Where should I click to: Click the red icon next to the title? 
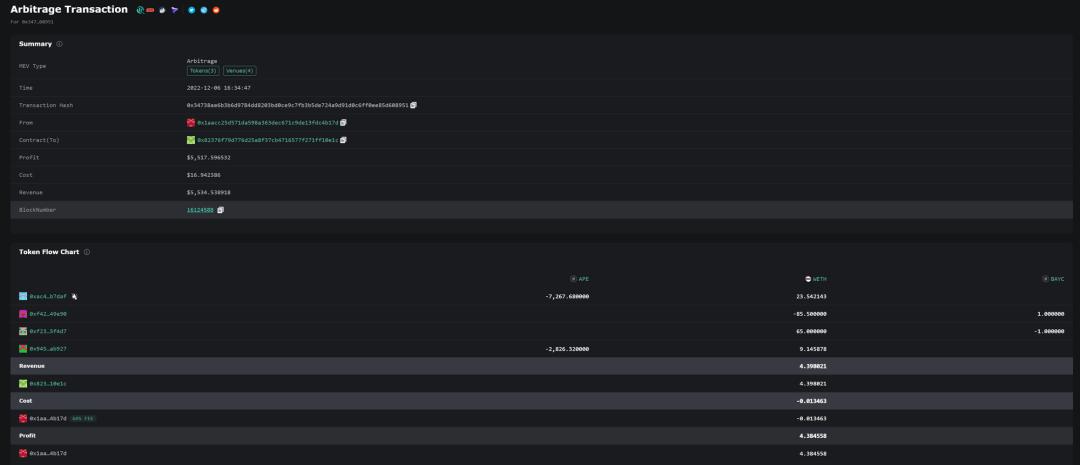[150, 10]
